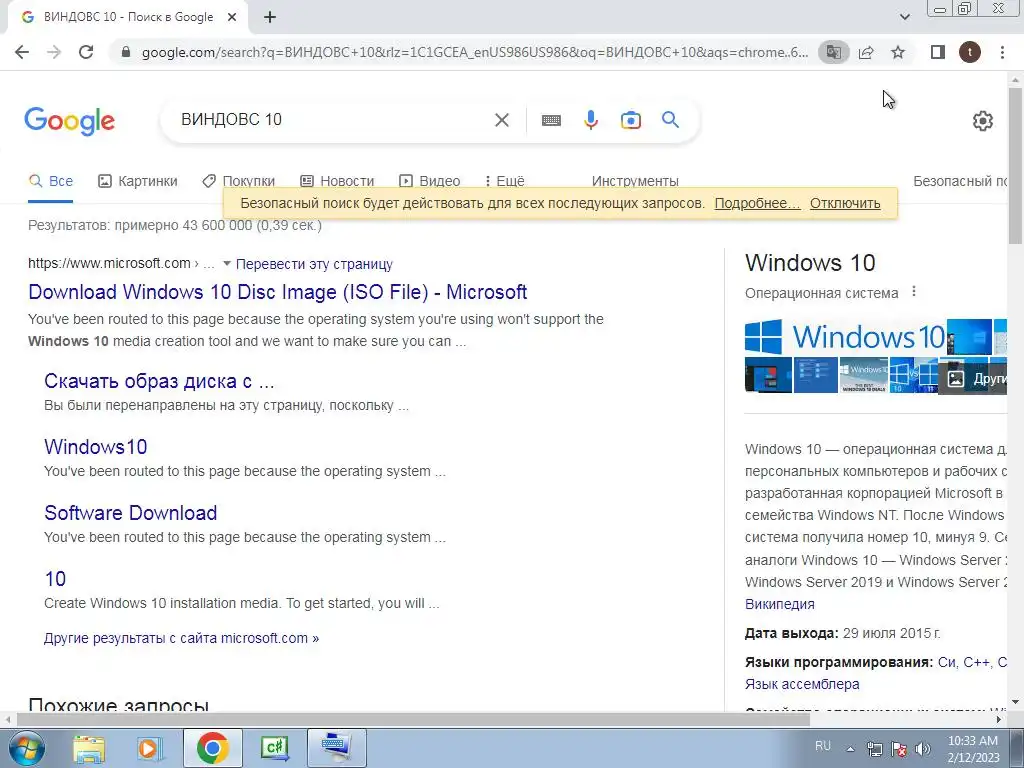This screenshot has width=1024, height=768.
Task: Submit search with the magnifier icon
Action: [670, 120]
